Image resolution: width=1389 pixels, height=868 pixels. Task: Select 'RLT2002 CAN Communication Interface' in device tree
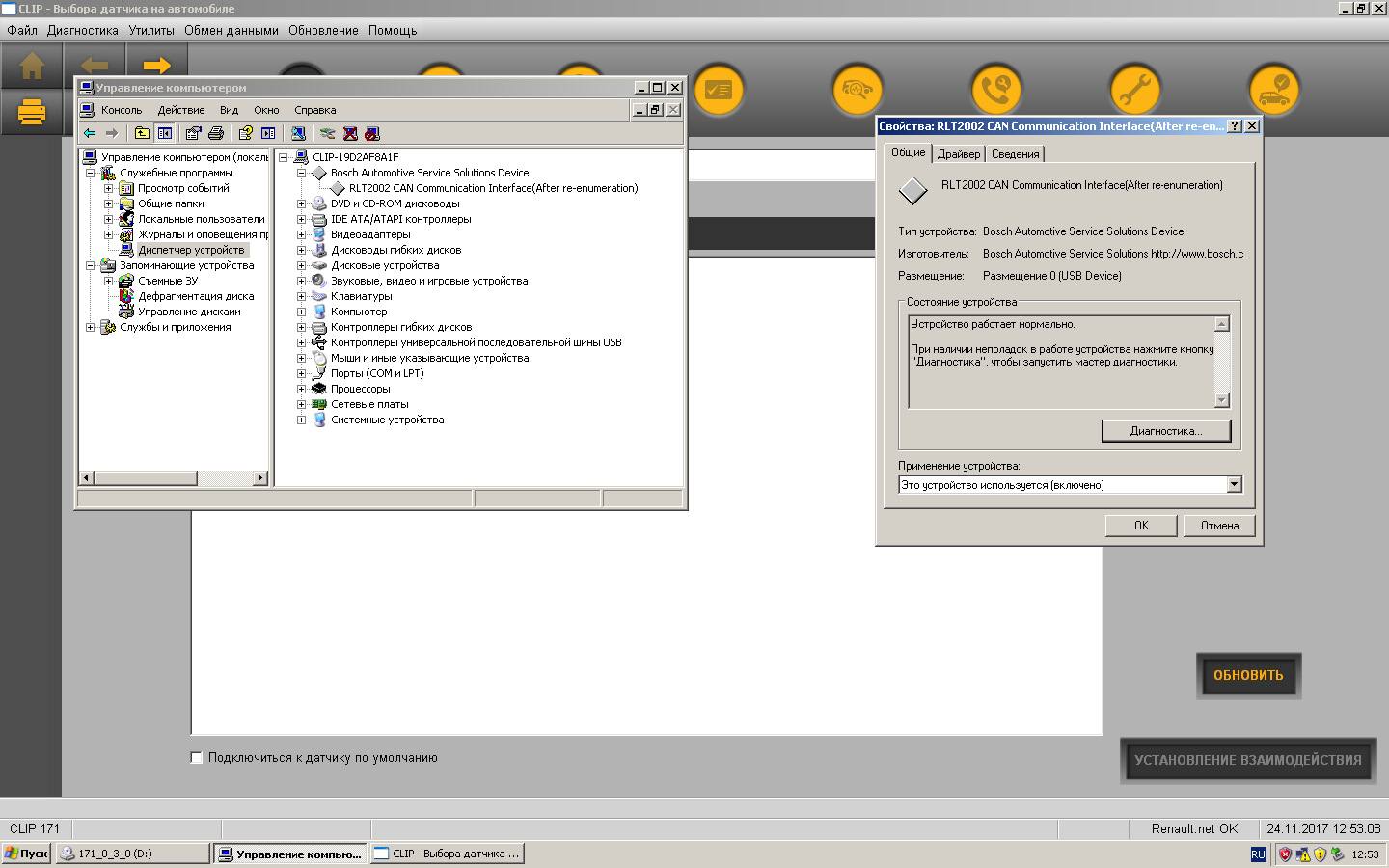493,189
